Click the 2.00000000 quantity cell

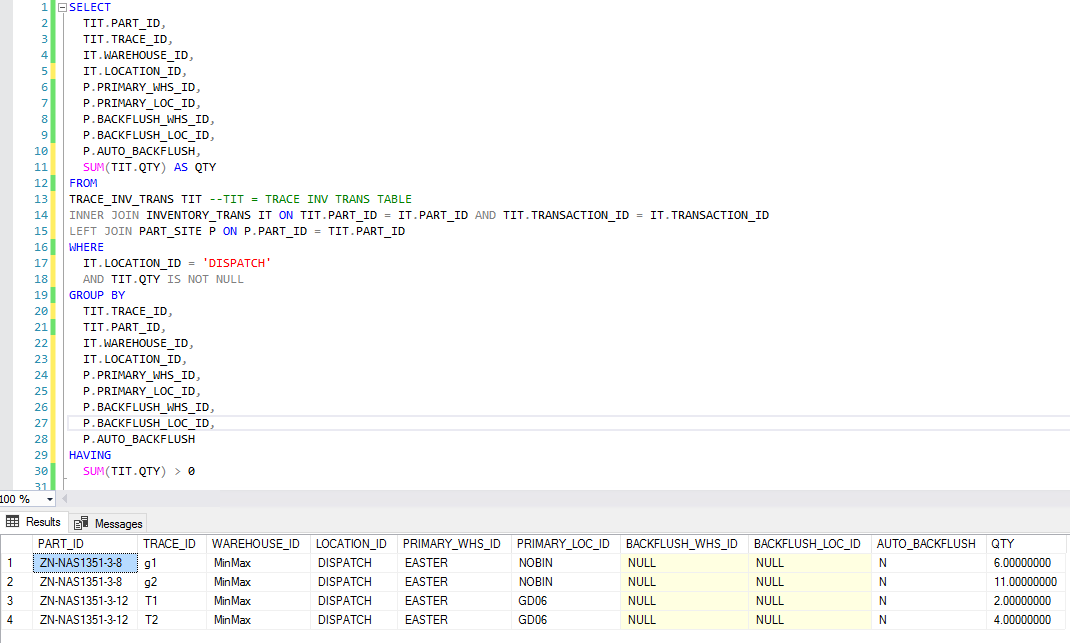pos(1026,601)
